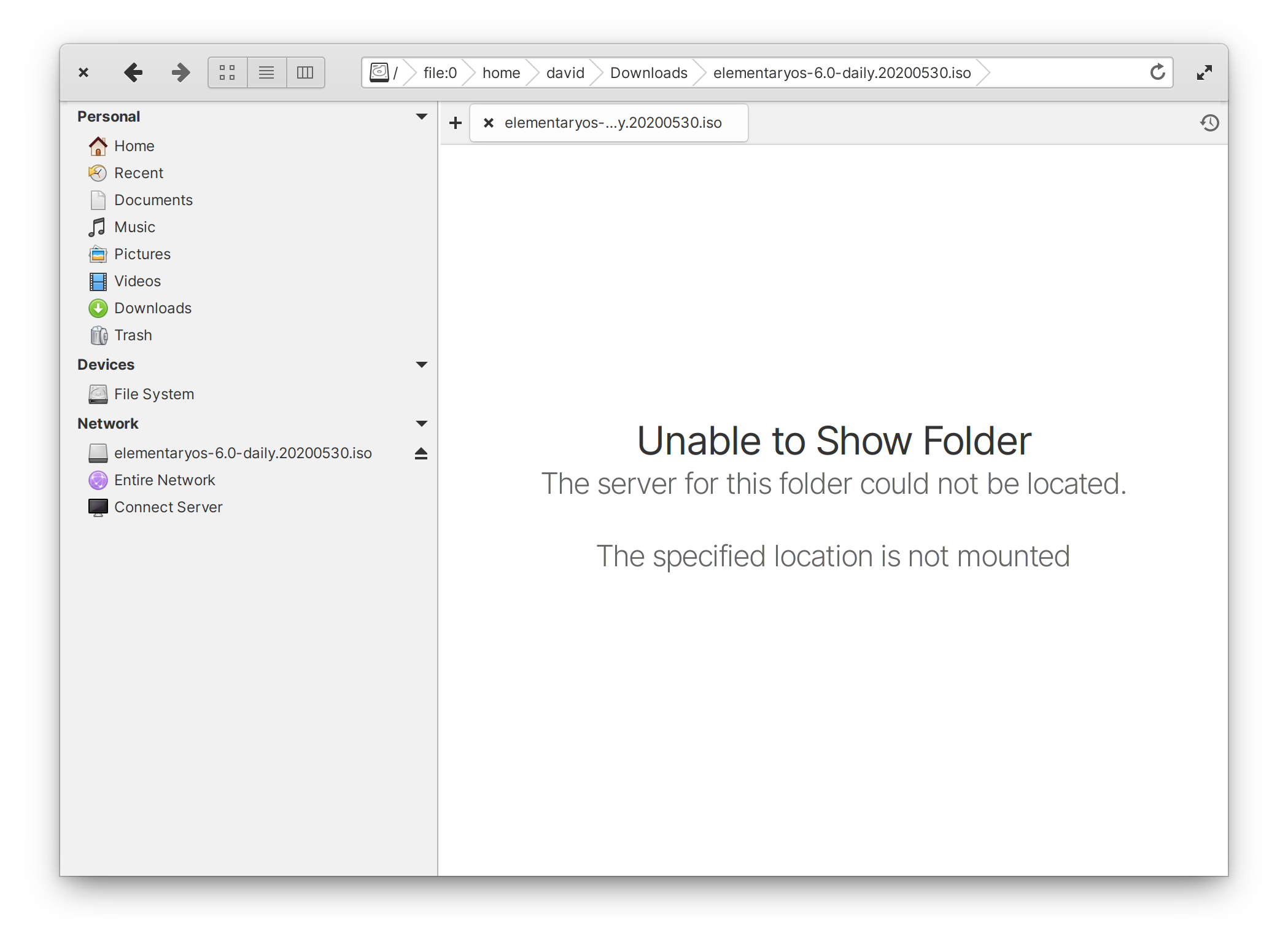Go to david breadcrumb segment

click(565, 72)
